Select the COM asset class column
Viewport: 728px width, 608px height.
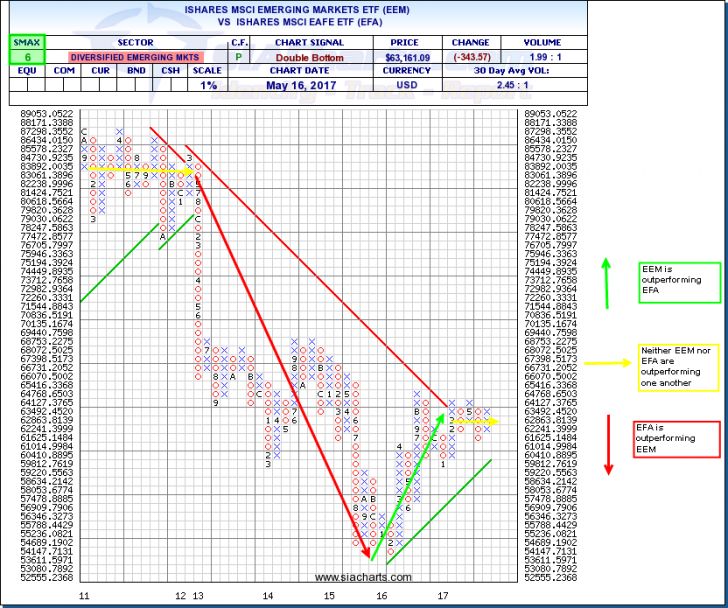coord(62,72)
